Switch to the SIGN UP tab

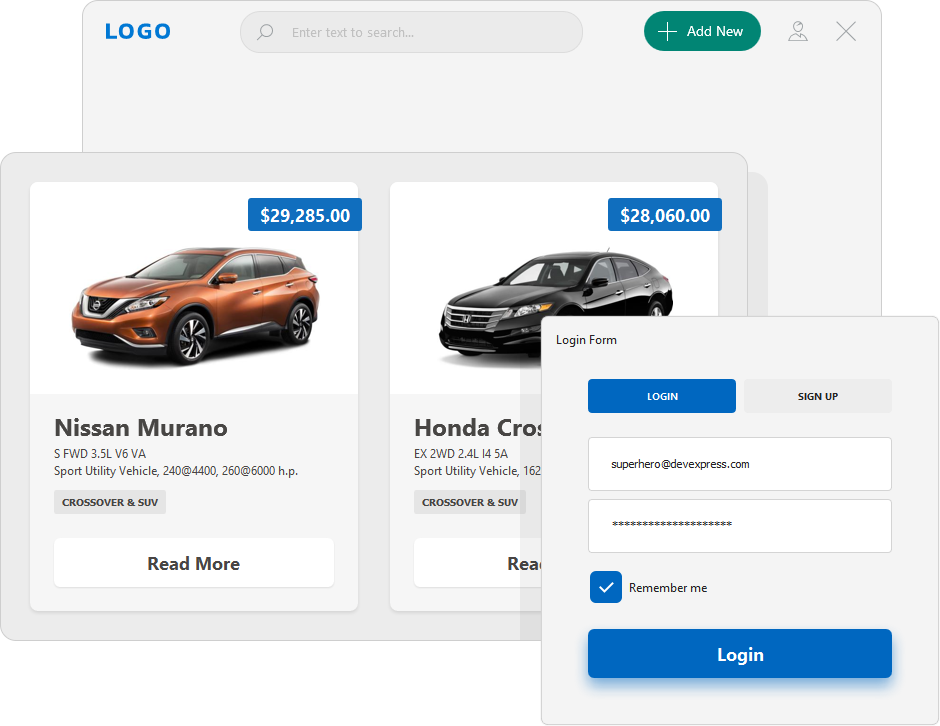817,396
